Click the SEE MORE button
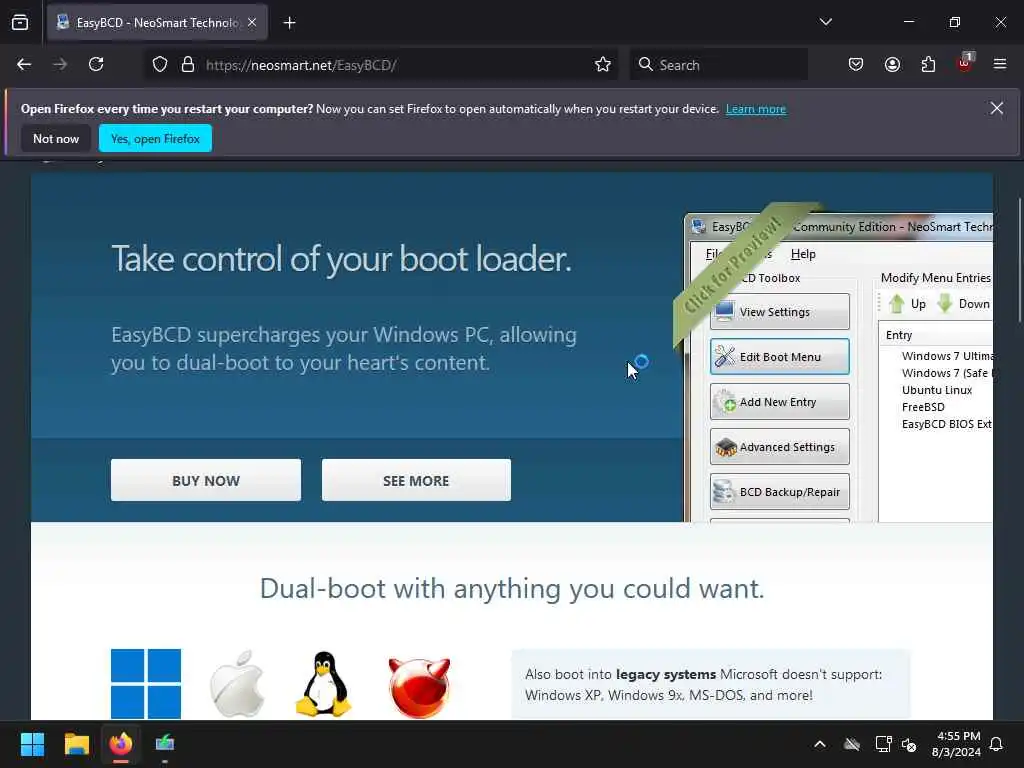Viewport: 1024px width, 768px height. coord(416,480)
